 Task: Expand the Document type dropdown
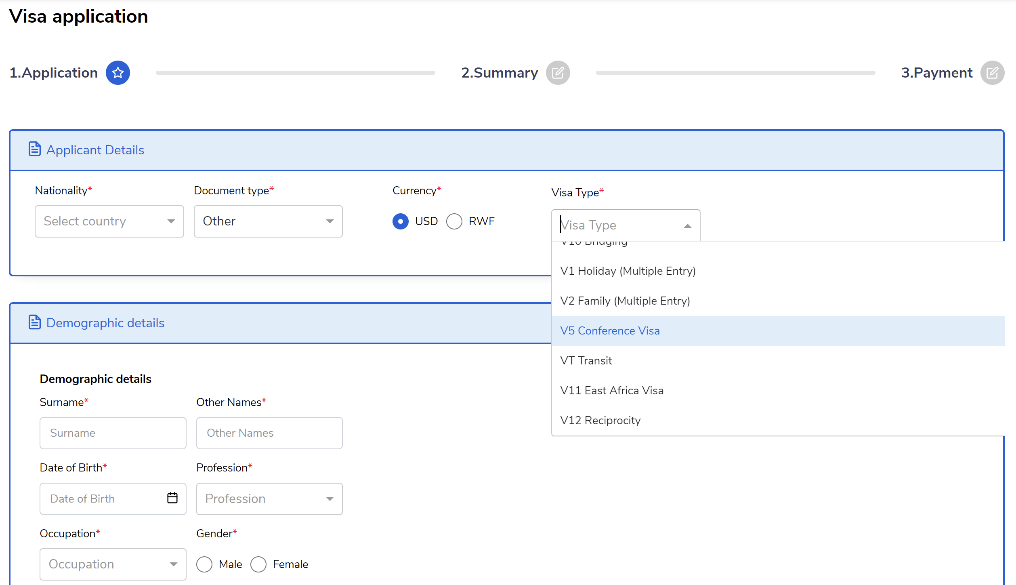click(x=268, y=221)
